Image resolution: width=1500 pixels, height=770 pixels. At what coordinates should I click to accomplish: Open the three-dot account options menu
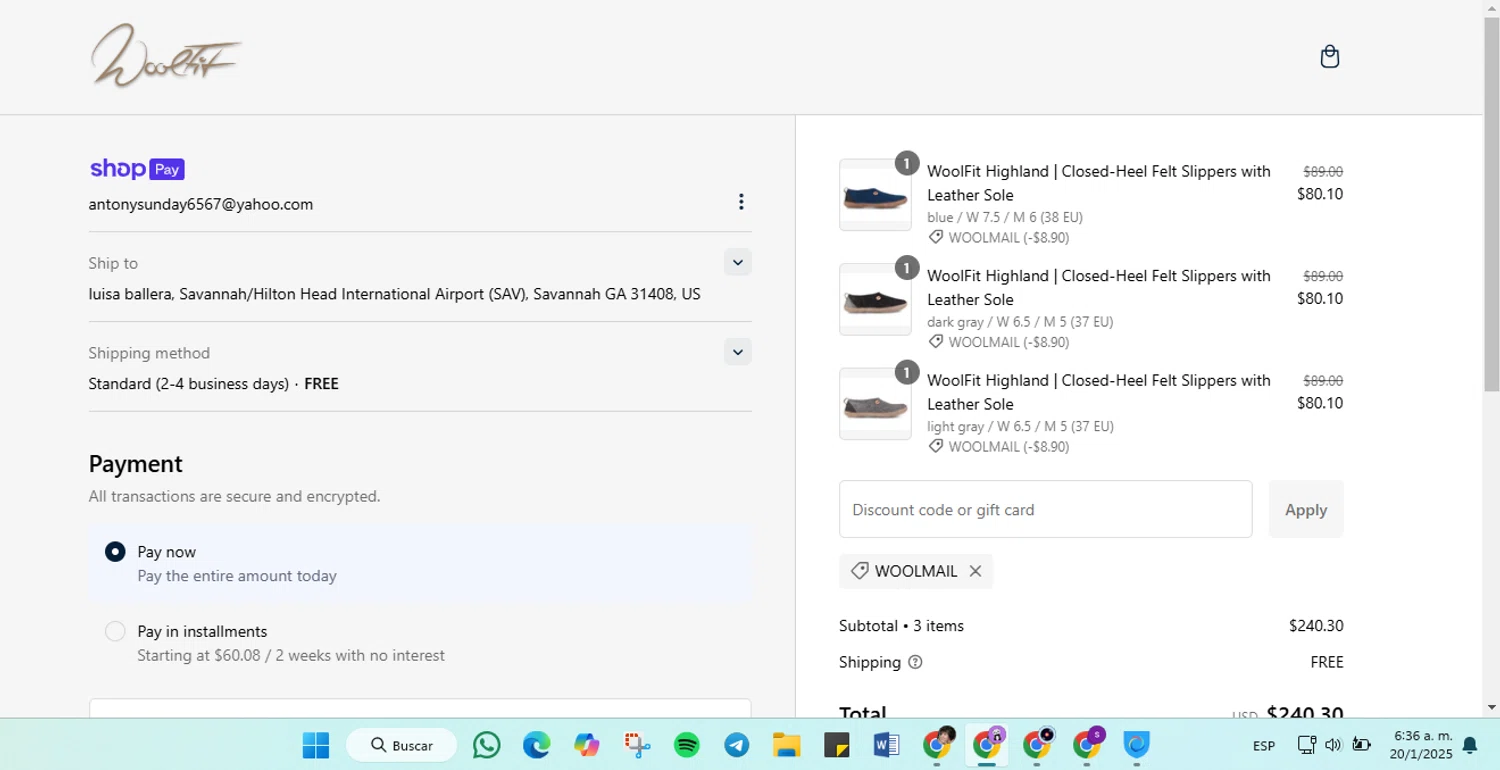(x=741, y=202)
